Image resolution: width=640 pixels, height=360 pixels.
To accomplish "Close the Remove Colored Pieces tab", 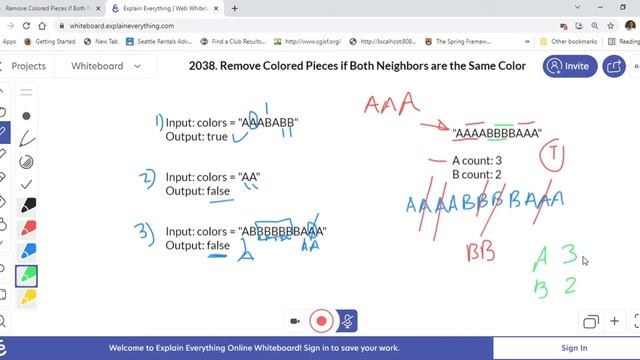I will tap(98, 8).
